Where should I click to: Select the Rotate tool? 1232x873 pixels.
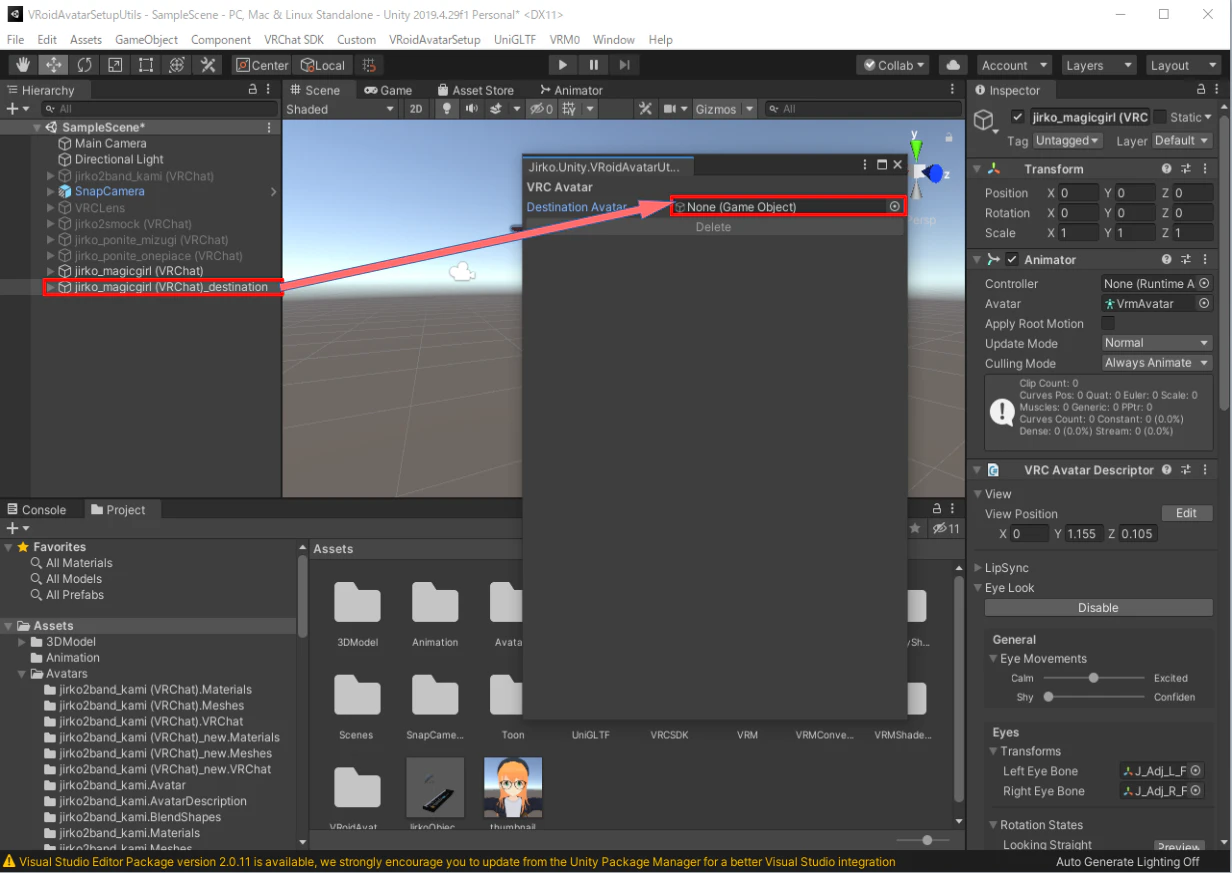[85, 65]
